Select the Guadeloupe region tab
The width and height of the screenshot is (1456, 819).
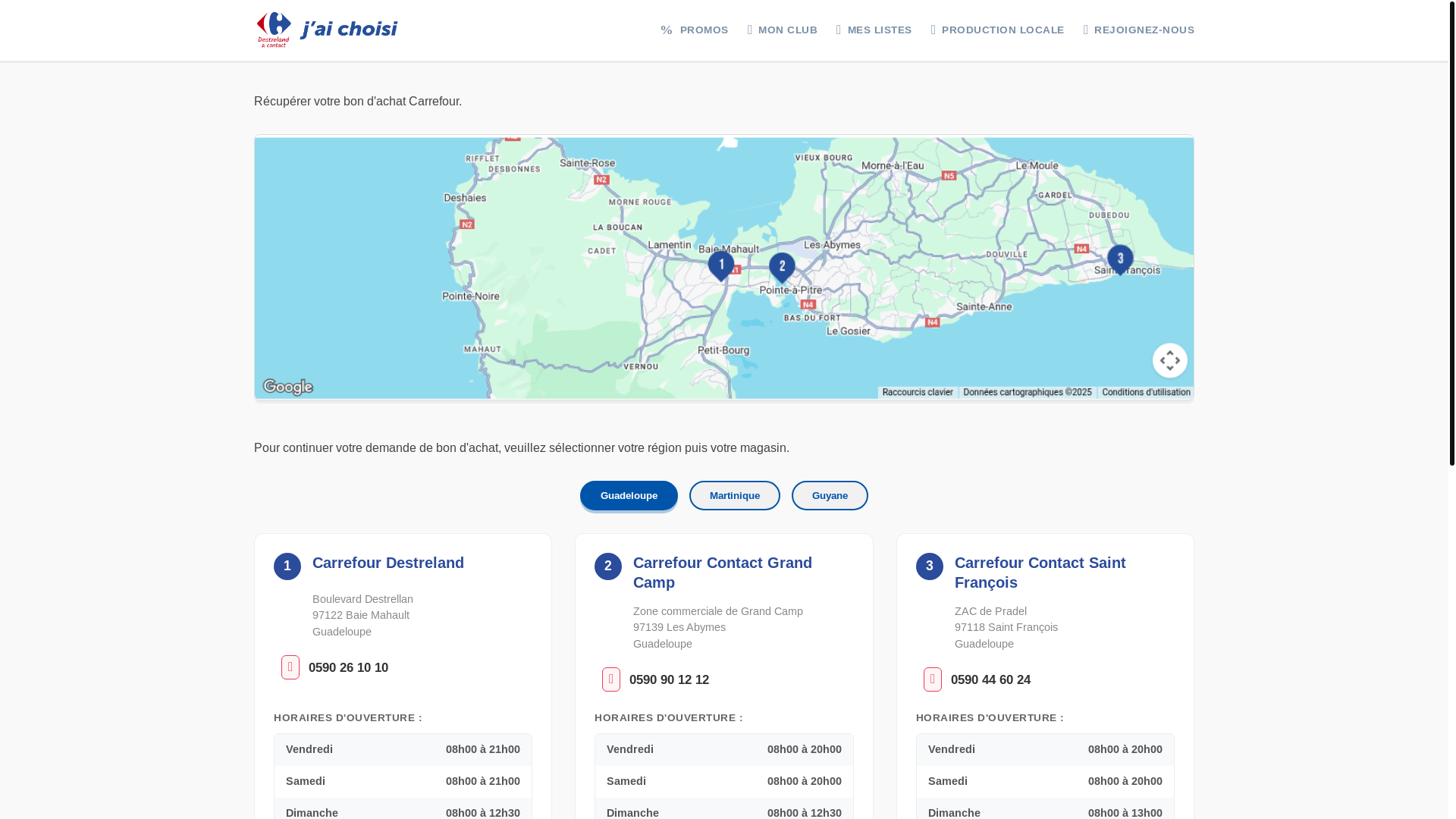629,496
